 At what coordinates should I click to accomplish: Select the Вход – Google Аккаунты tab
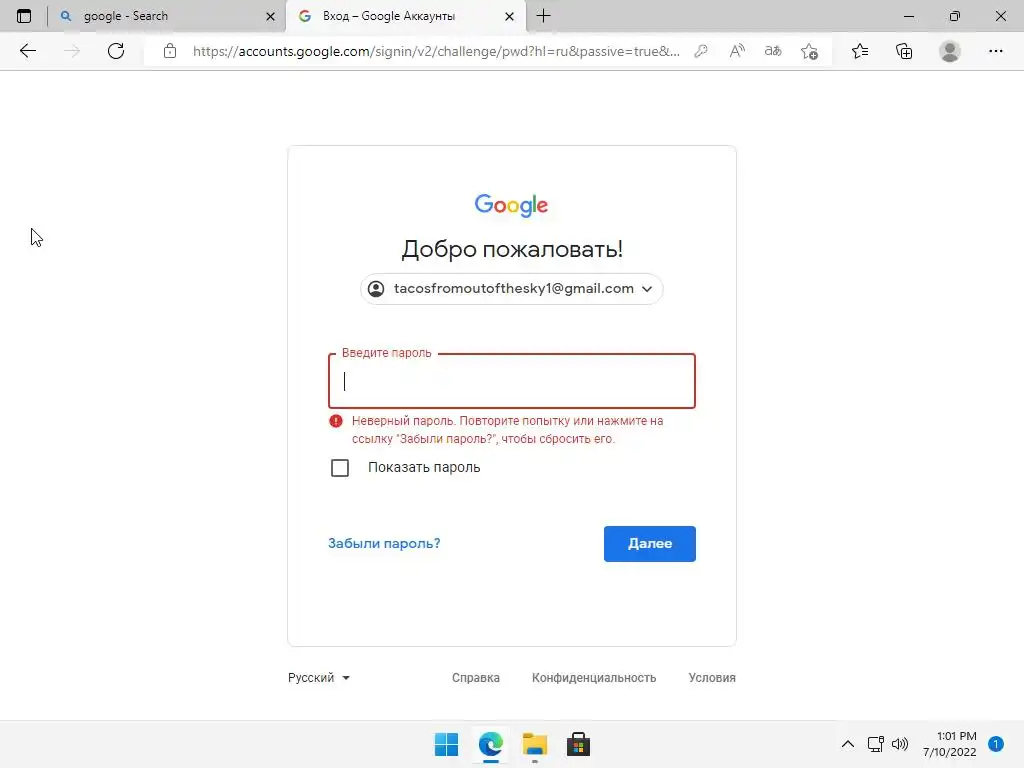tap(405, 16)
